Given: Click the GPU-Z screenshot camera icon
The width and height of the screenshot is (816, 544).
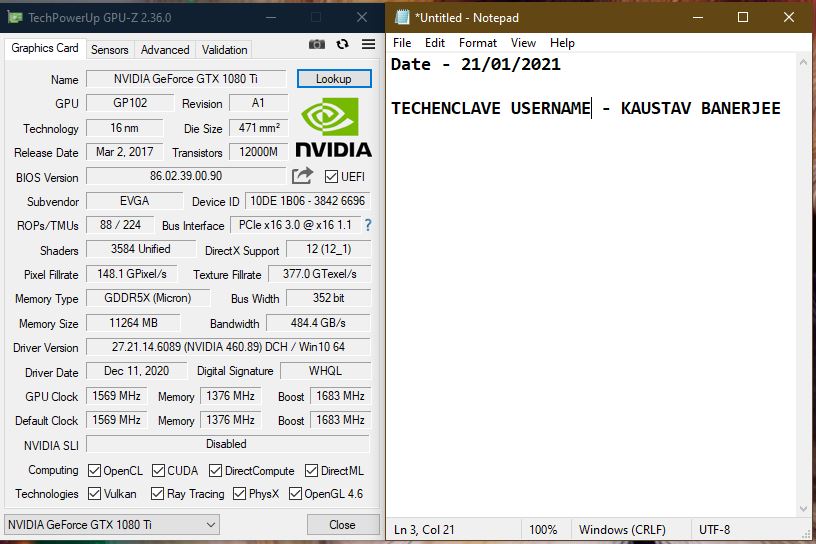Looking at the screenshot, I should point(317,44).
